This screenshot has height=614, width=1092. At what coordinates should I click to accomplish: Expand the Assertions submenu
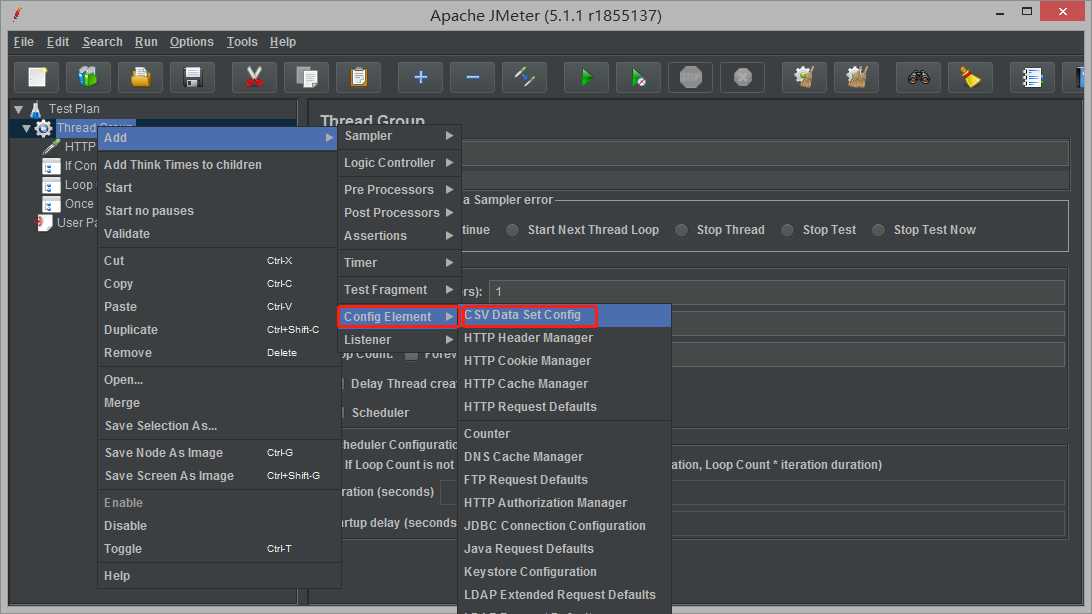tap(398, 235)
